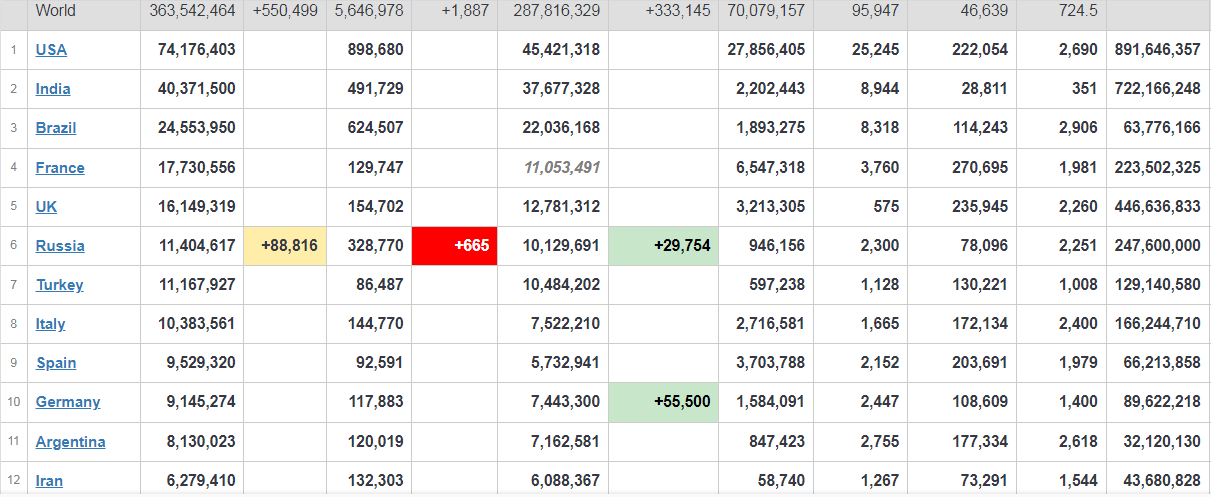
Task: Select the Spain link
Action: 56,363
